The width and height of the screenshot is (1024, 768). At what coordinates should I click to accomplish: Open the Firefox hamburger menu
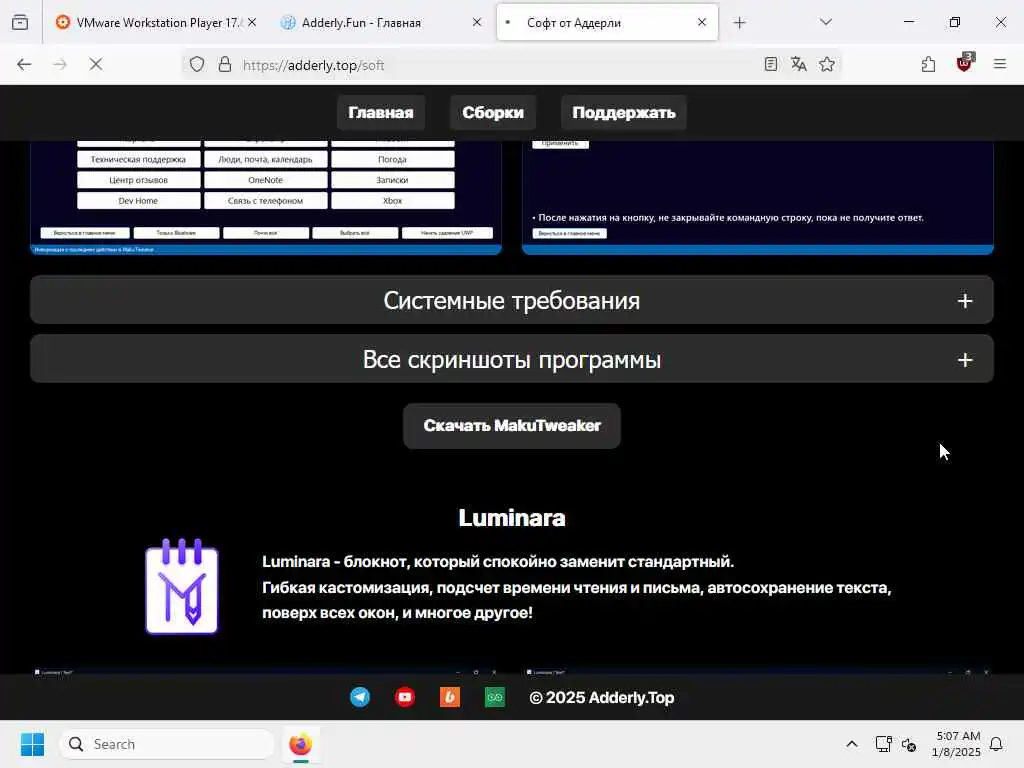pyautogui.click(x=1000, y=65)
